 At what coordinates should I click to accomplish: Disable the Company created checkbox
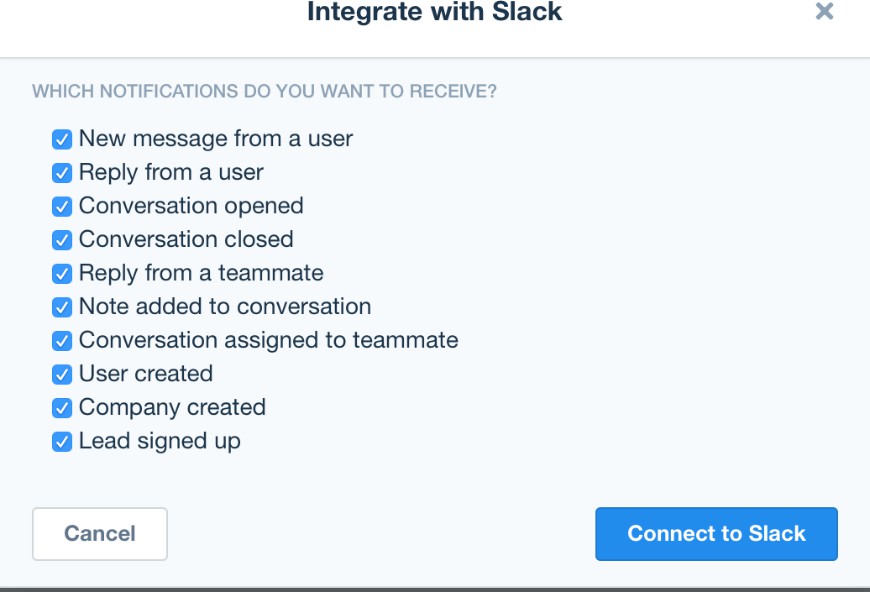62,407
